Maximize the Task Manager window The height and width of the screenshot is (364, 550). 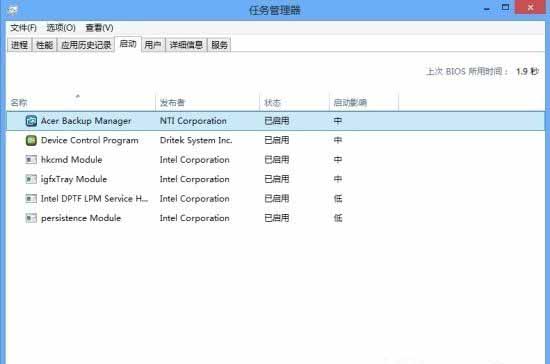[505, 7]
